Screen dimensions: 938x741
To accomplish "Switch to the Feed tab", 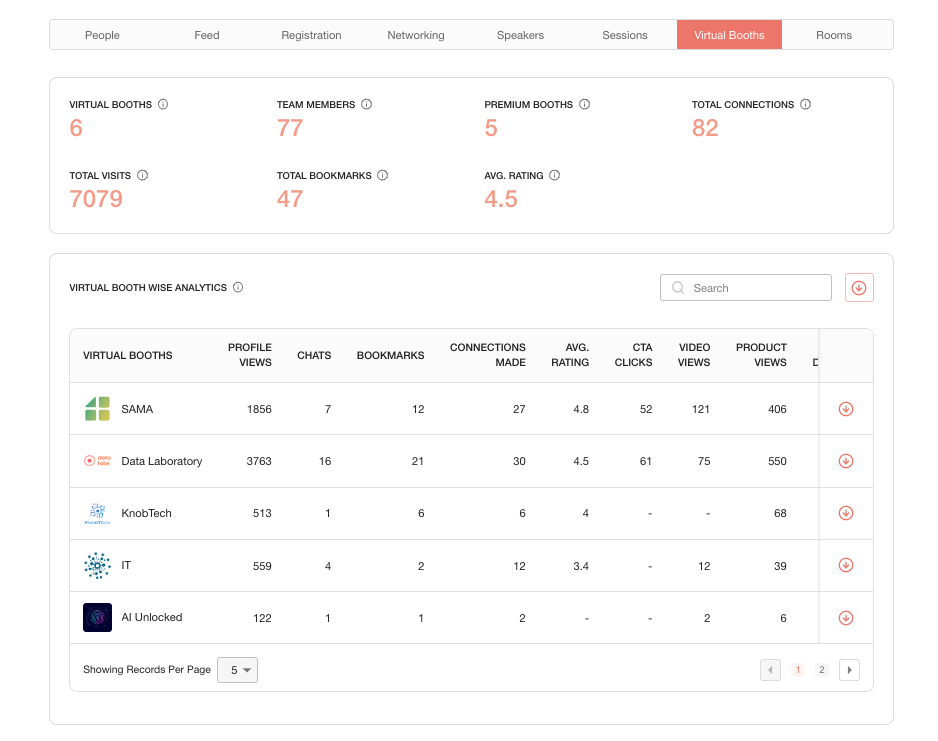I will point(207,35).
